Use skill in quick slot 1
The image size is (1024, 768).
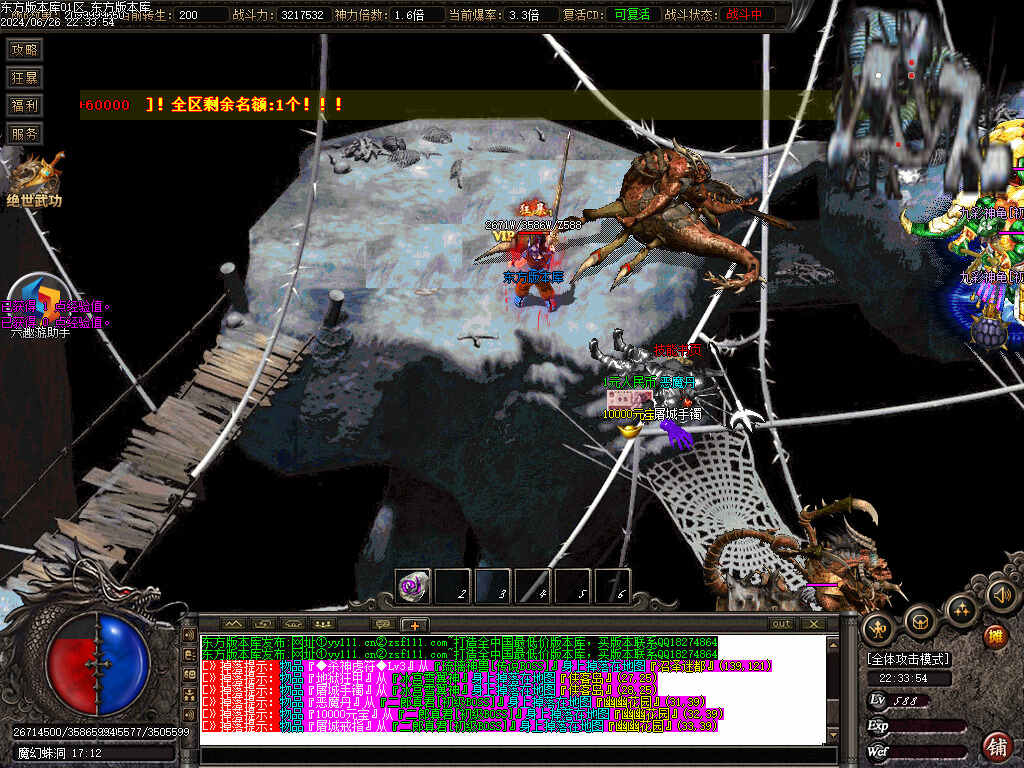[414, 586]
